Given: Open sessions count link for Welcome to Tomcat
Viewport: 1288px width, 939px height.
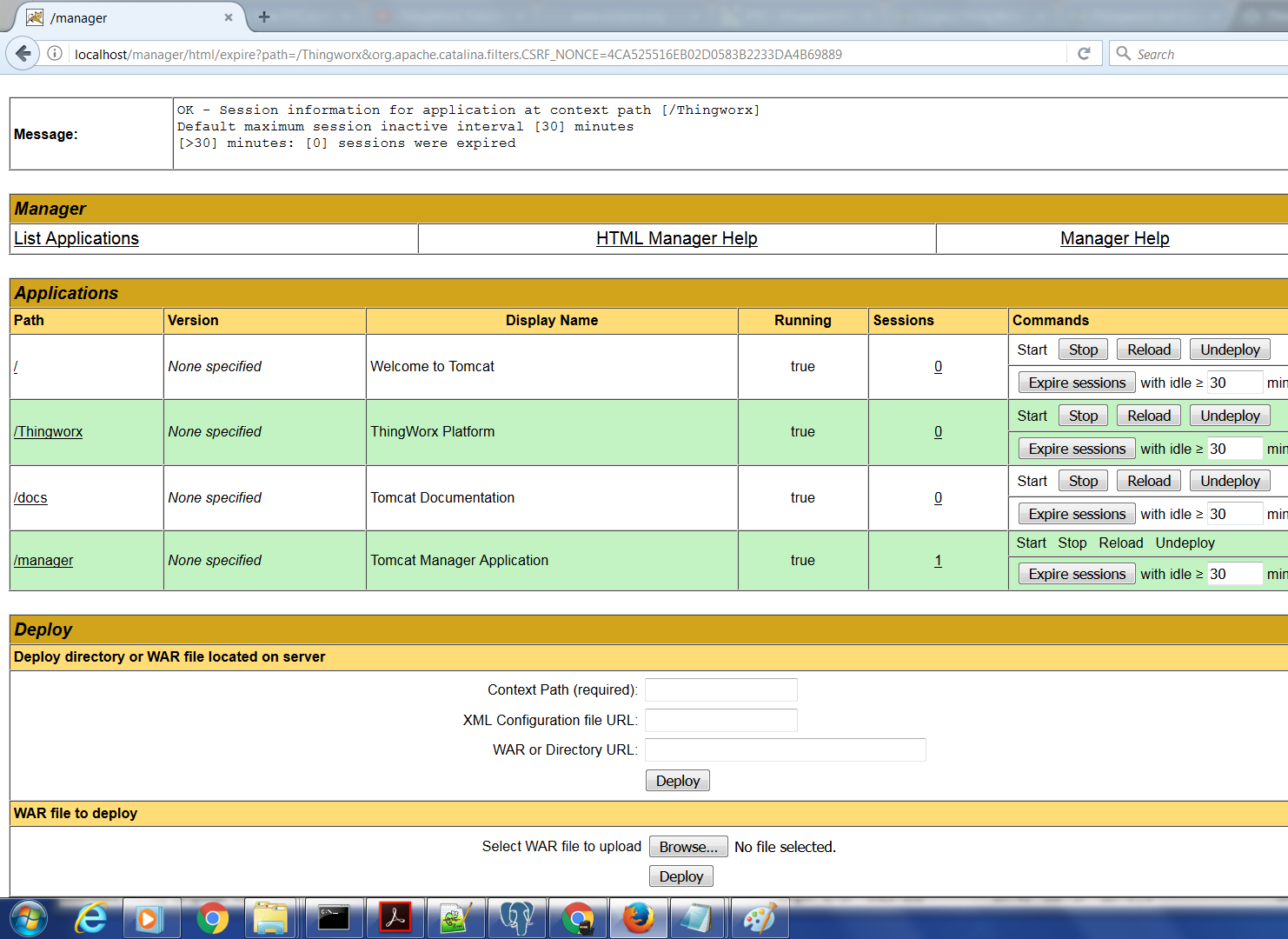Looking at the screenshot, I should point(938,367).
